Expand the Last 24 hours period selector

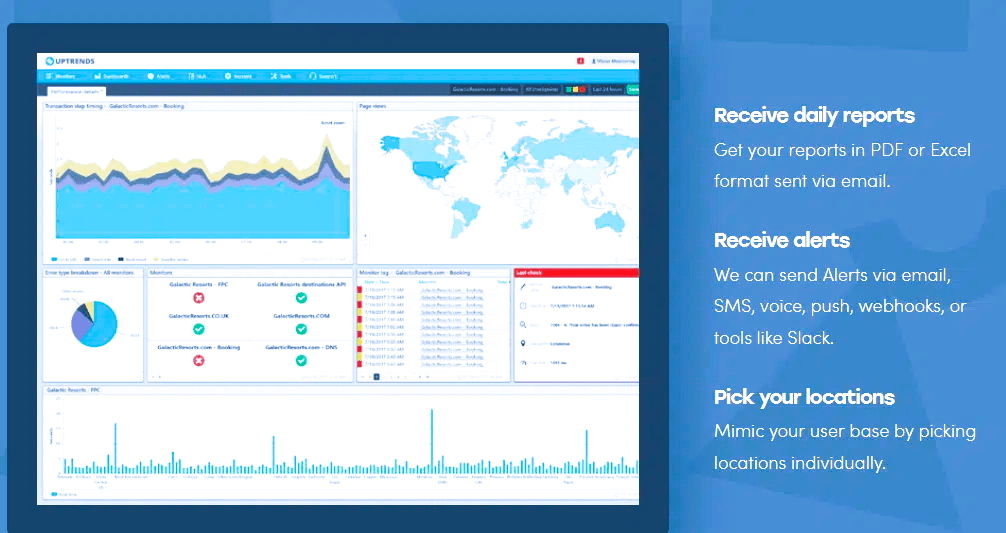(x=607, y=89)
